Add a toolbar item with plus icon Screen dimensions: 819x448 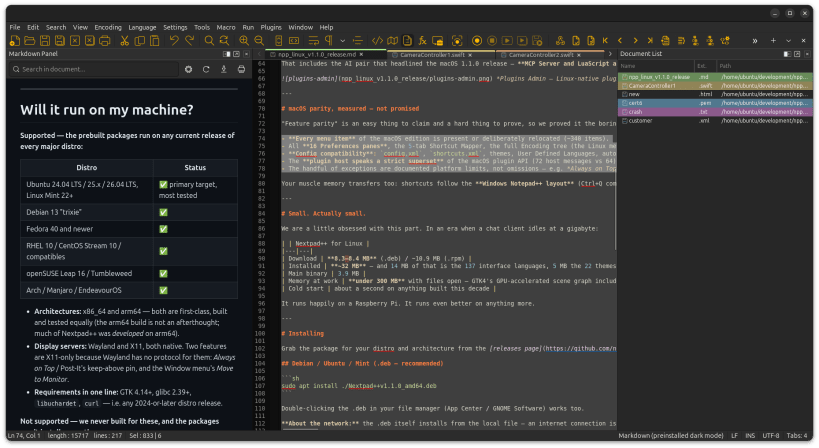(774, 41)
